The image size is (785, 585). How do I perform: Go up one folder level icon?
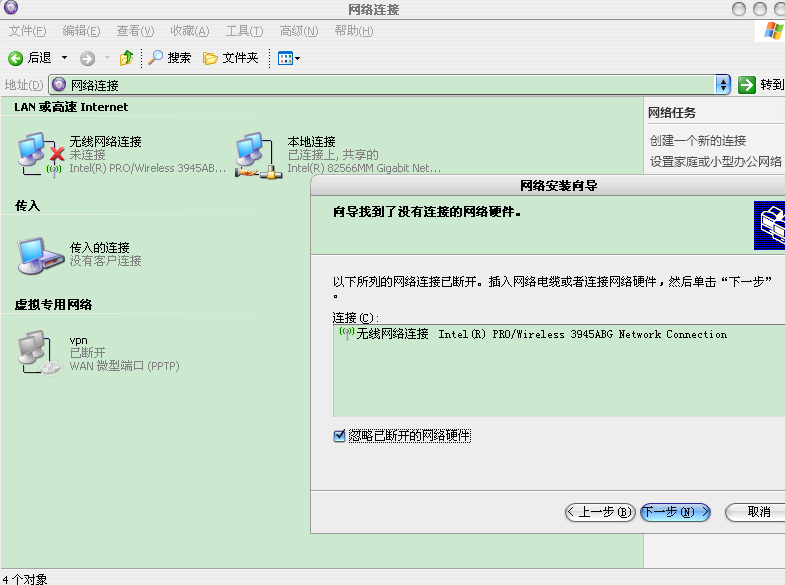click(x=126, y=58)
